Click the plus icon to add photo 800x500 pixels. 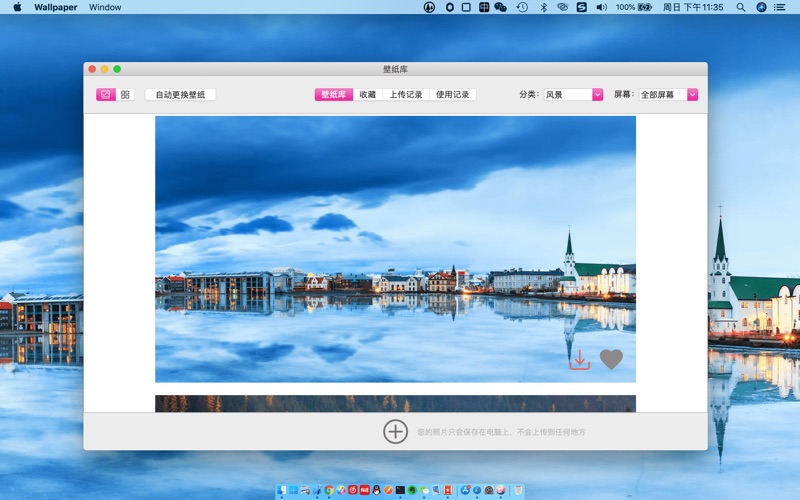coord(395,431)
